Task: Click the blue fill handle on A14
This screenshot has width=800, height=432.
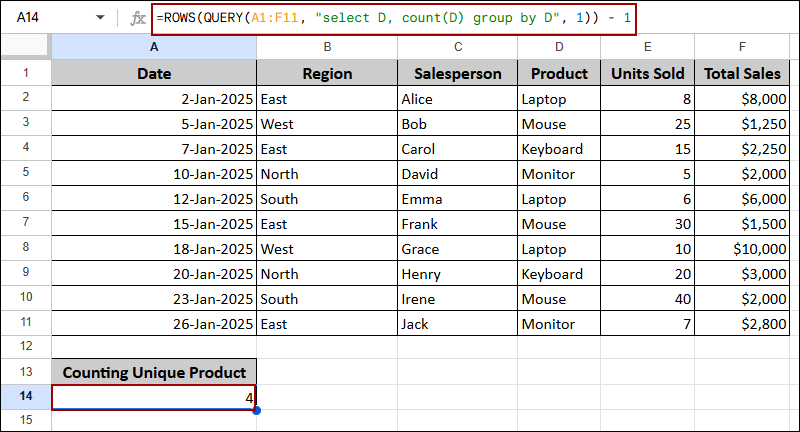Action: point(256,410)
